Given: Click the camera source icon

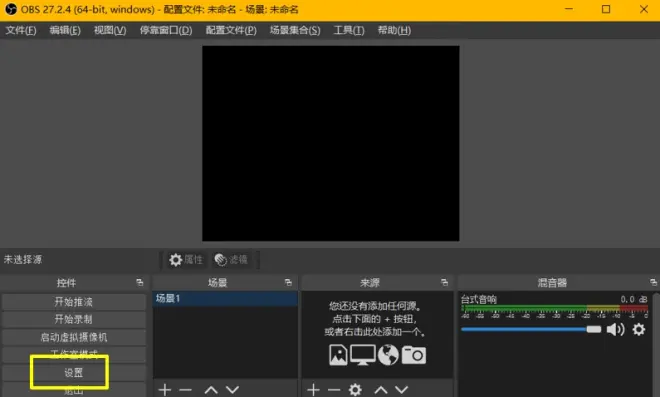Looking at the screenshot, I should [414, 355].
